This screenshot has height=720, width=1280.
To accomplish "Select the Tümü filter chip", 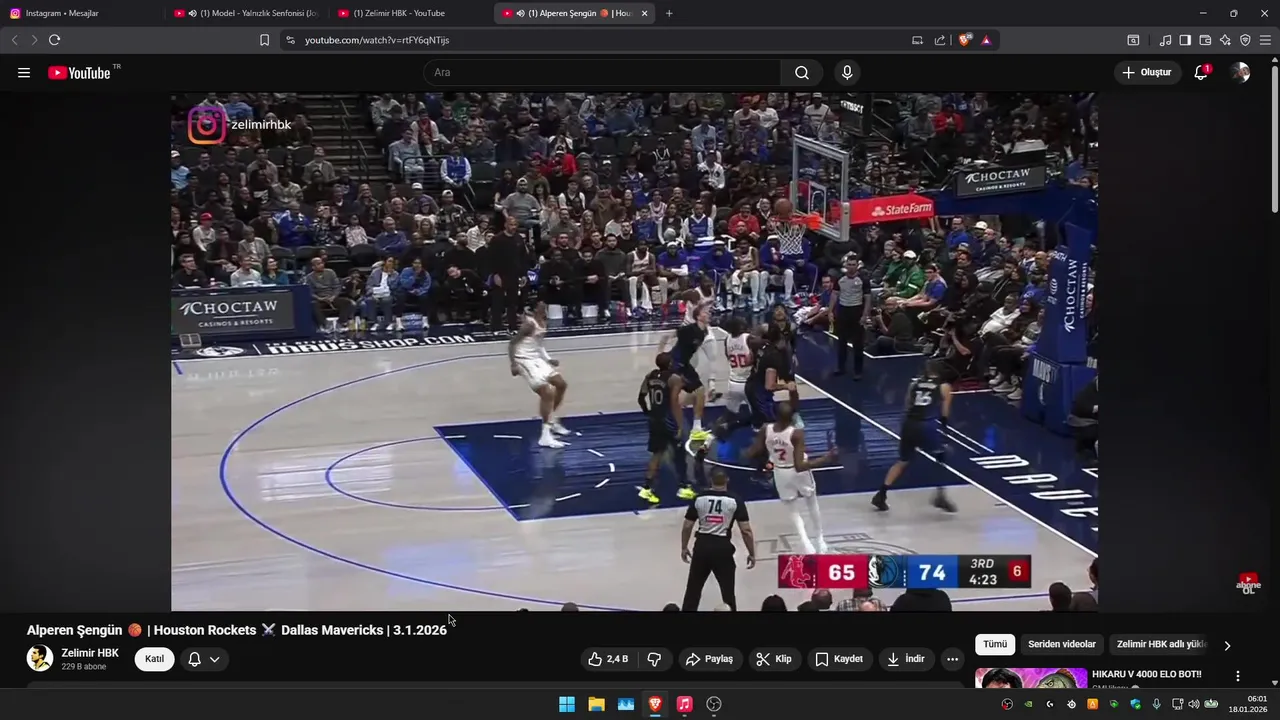I will 995,645.
